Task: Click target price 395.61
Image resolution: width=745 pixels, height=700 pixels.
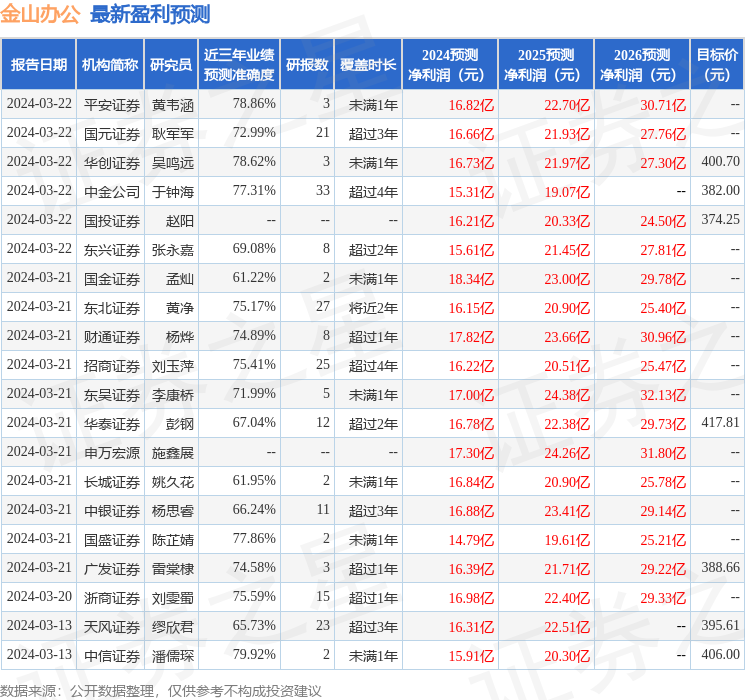Action: [720, 625]
